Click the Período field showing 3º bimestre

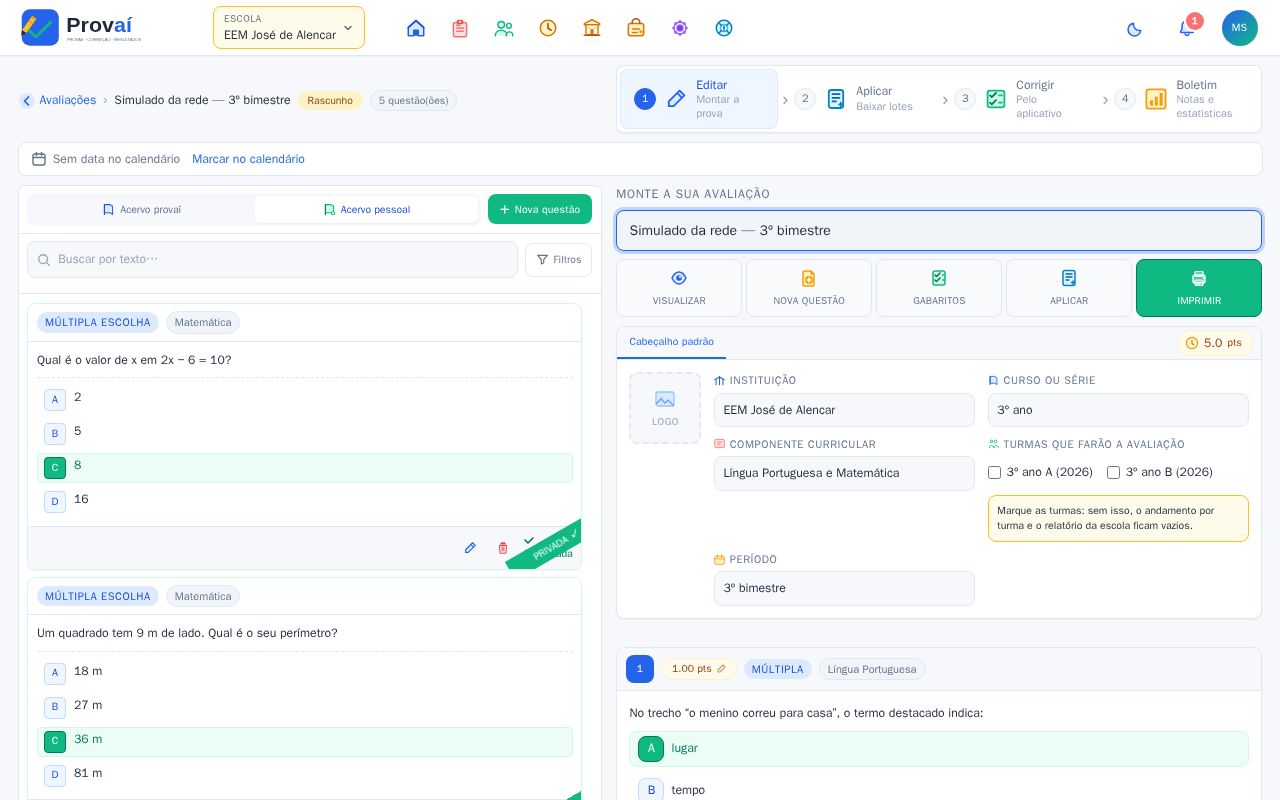pyautogui.click(x=844, y=588)
